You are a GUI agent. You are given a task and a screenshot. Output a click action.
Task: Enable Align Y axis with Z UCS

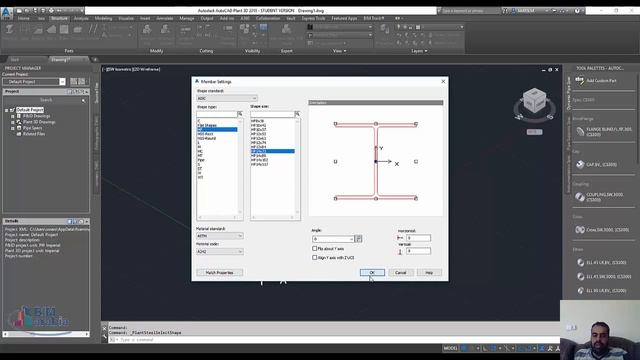(314, 258)
